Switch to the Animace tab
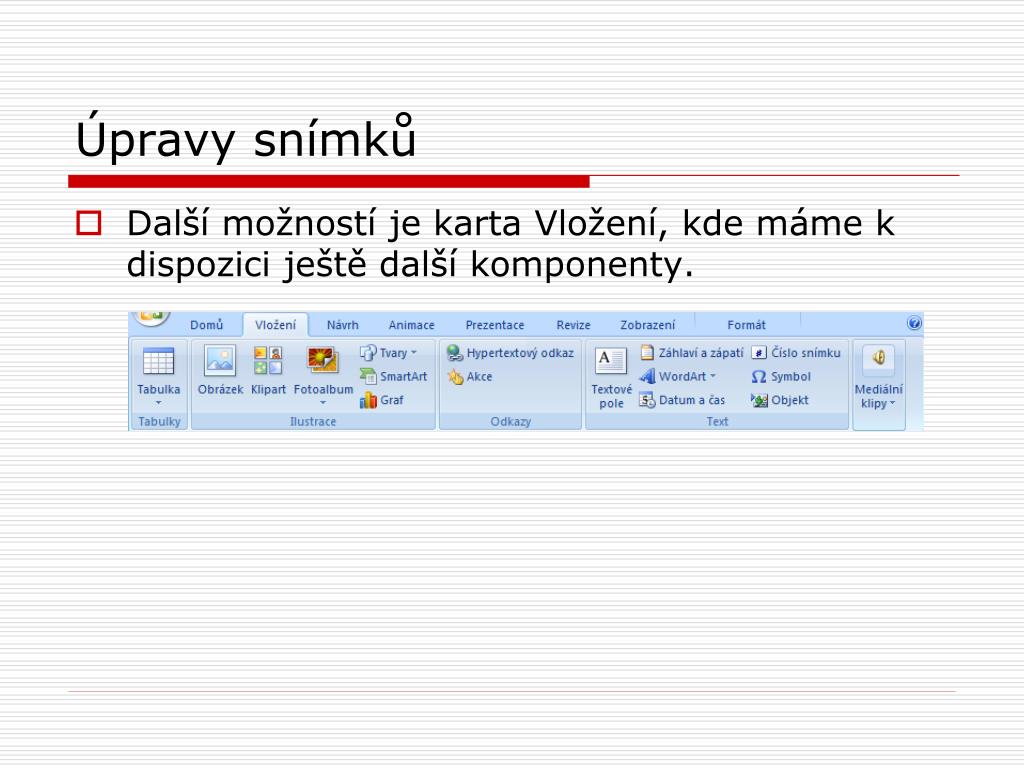 click(x=411, y=325)
